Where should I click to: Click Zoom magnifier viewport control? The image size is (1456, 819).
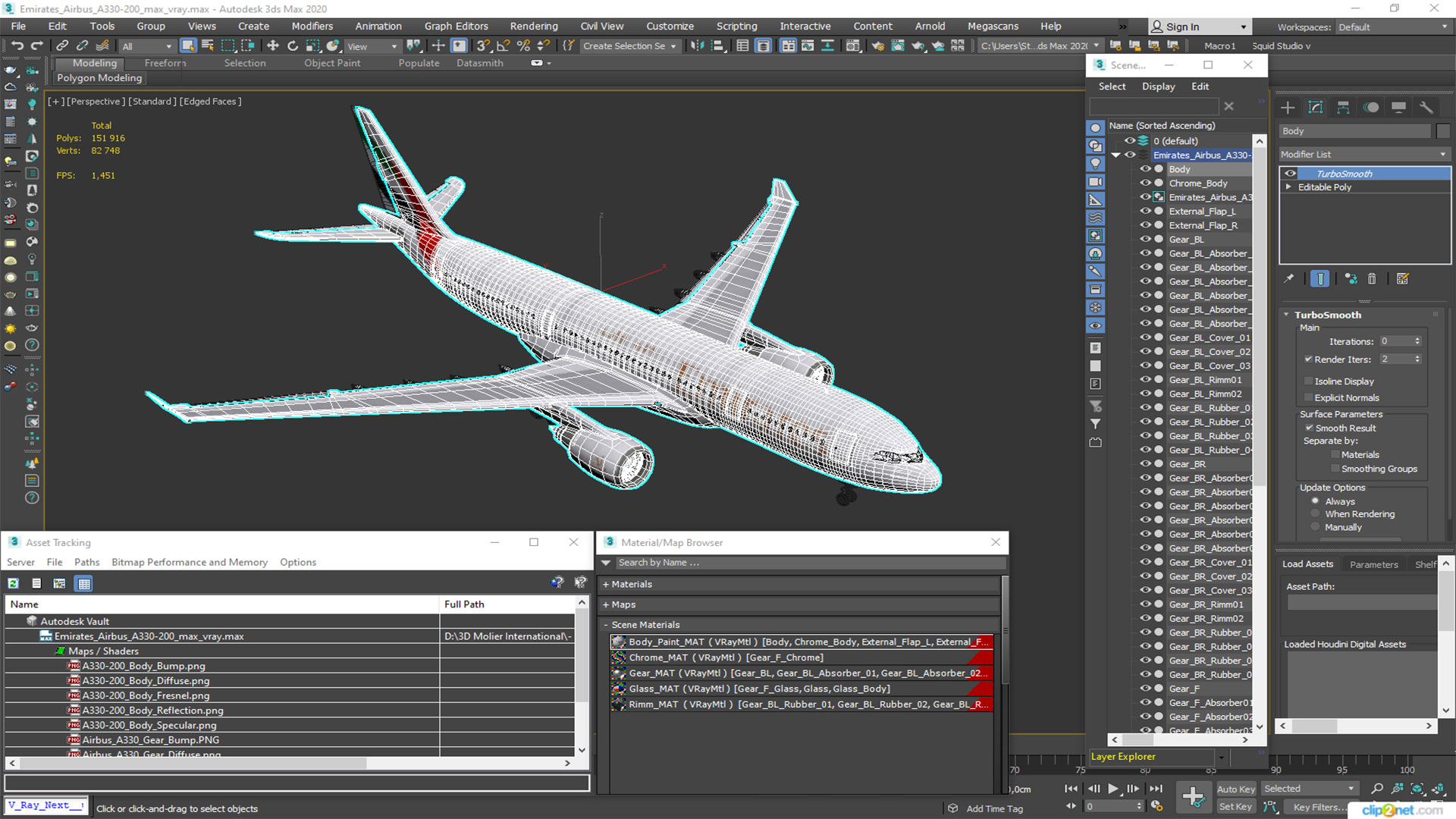tap(1377, 789)
